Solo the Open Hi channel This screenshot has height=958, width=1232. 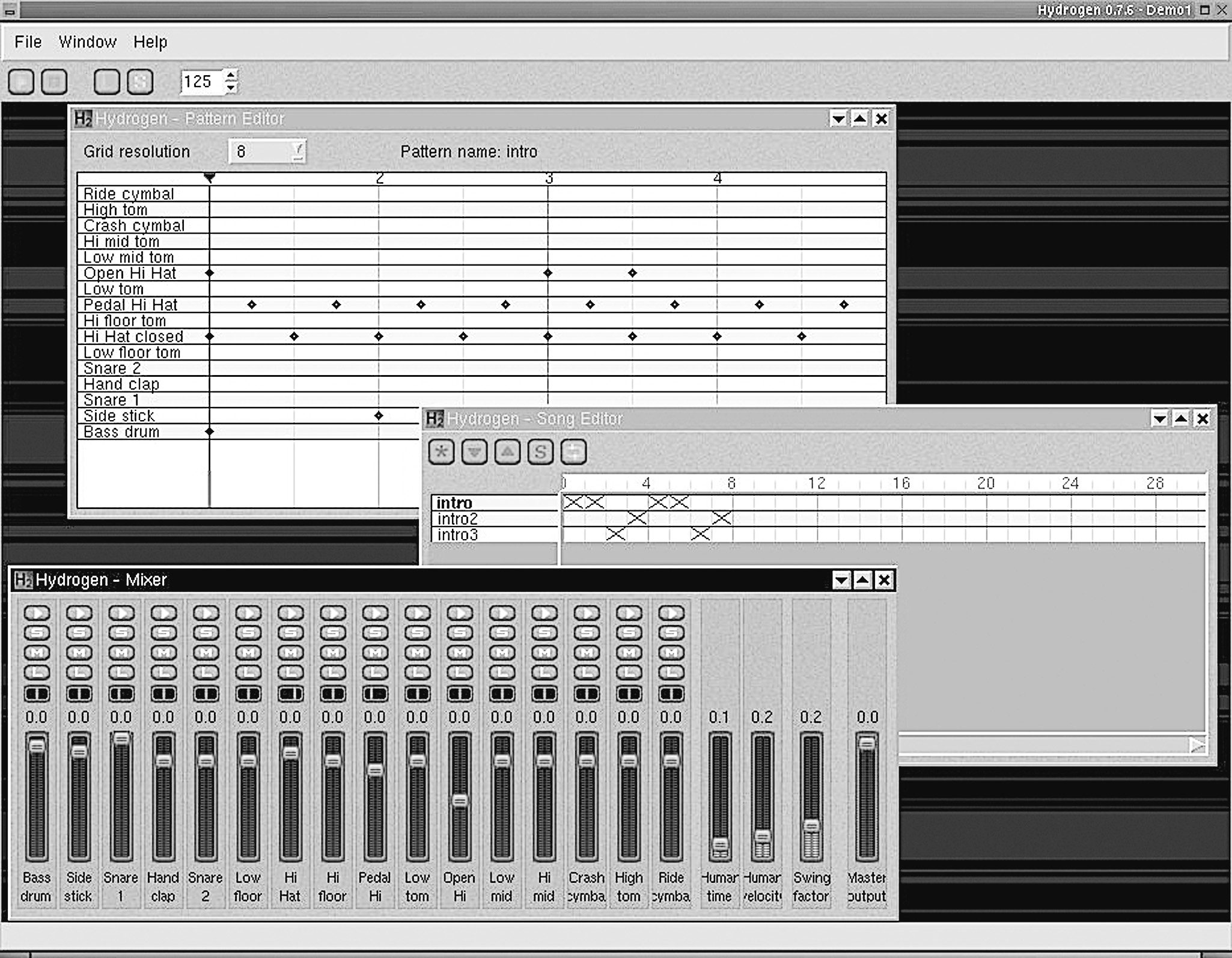pyautogui.click(x=460, y=633)
